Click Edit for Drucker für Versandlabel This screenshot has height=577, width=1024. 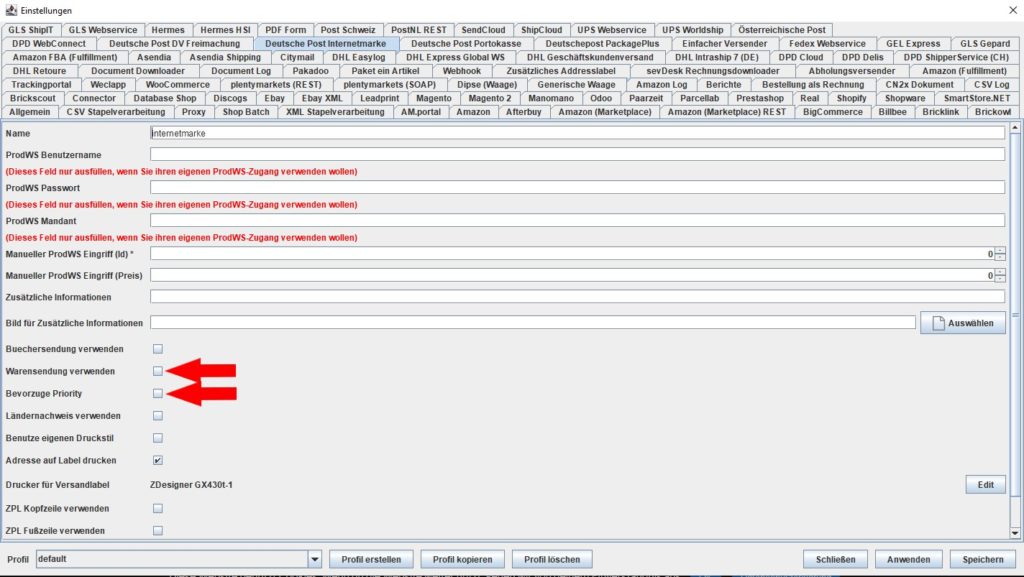pyautogui.click(x=985, y=485)
